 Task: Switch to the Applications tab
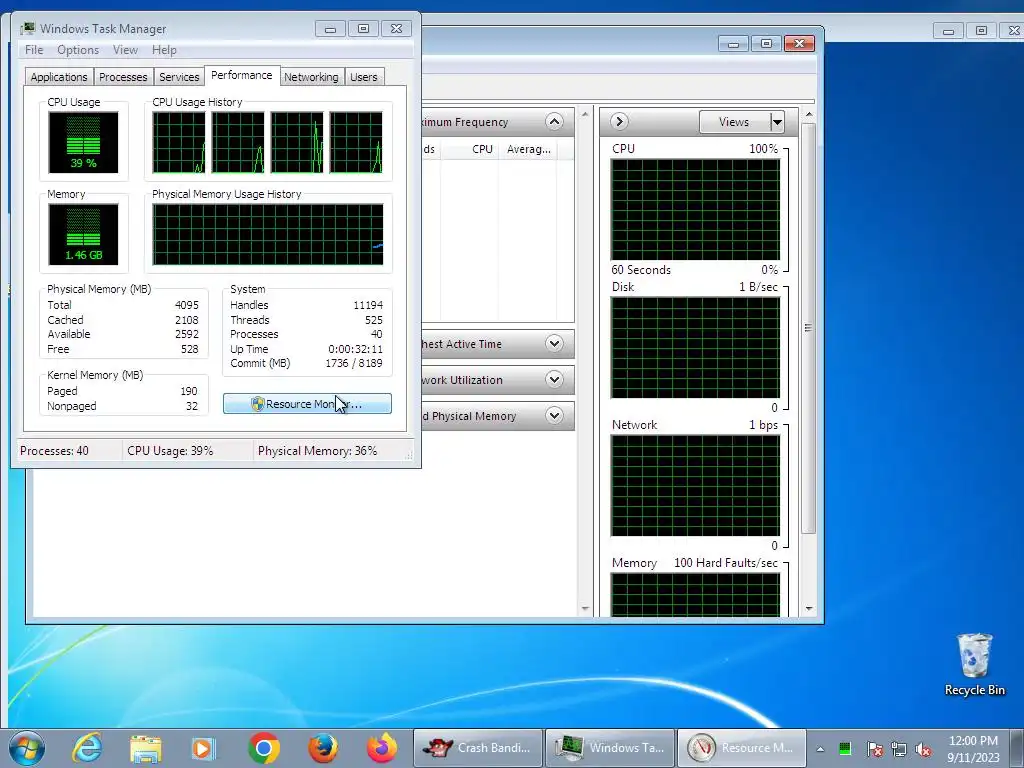coord(59,77)
